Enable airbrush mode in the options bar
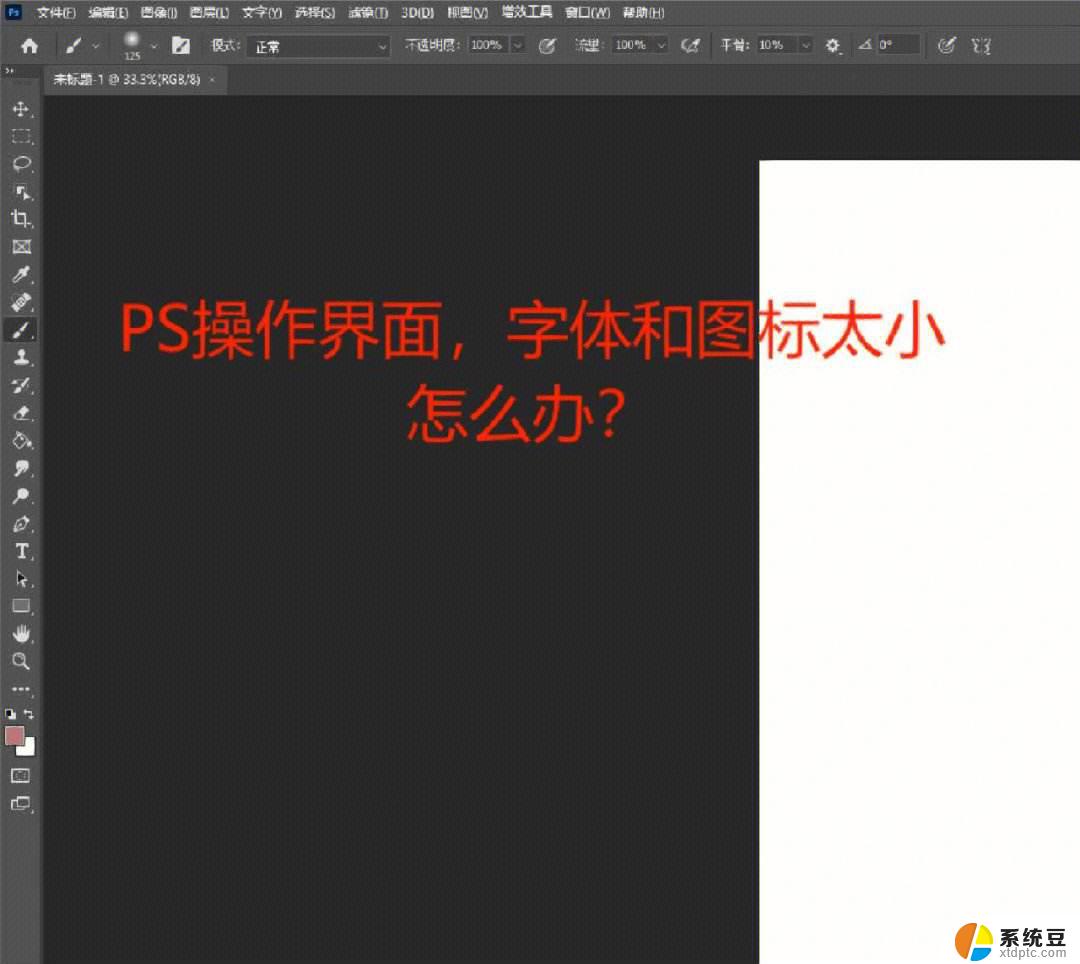Screen dimensions: 1080x964 [x=690, y=45]
